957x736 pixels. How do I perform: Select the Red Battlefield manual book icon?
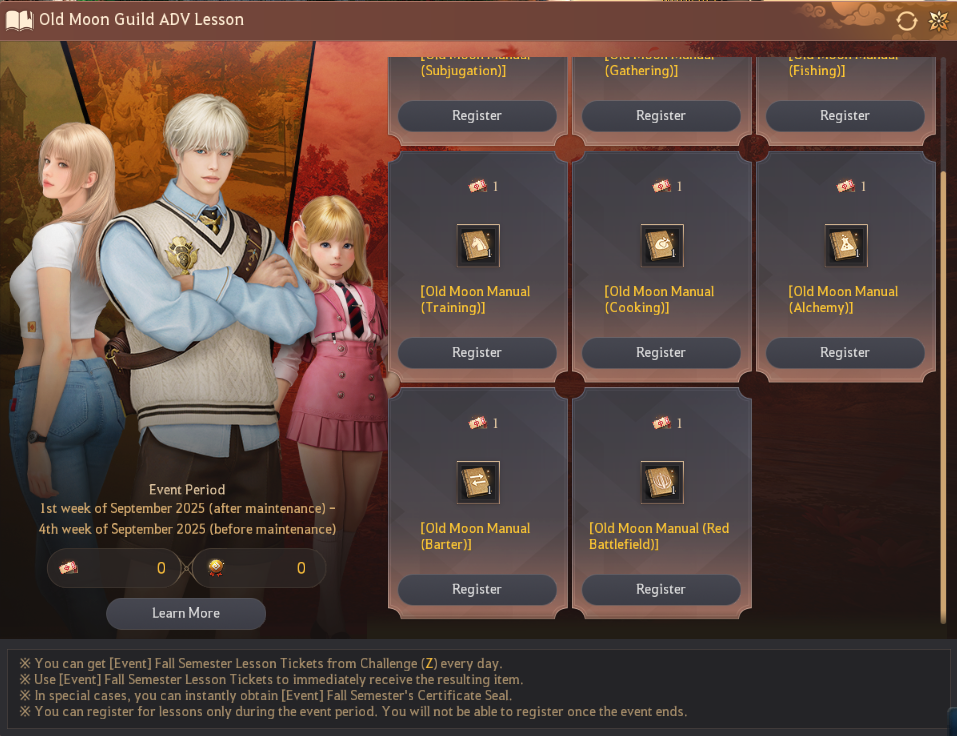click(x=662, y=482)
